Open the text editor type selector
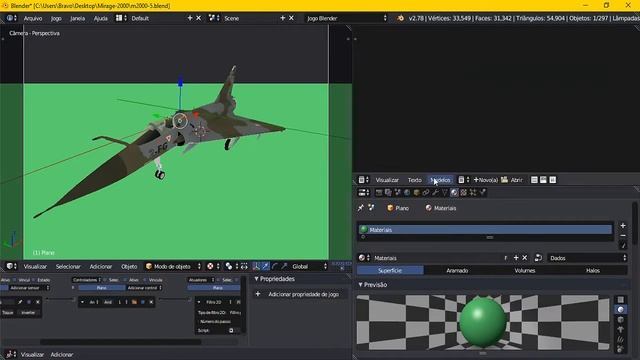Image resolution: width=640 pixels, height=360 pixels. tap(364, 180)
